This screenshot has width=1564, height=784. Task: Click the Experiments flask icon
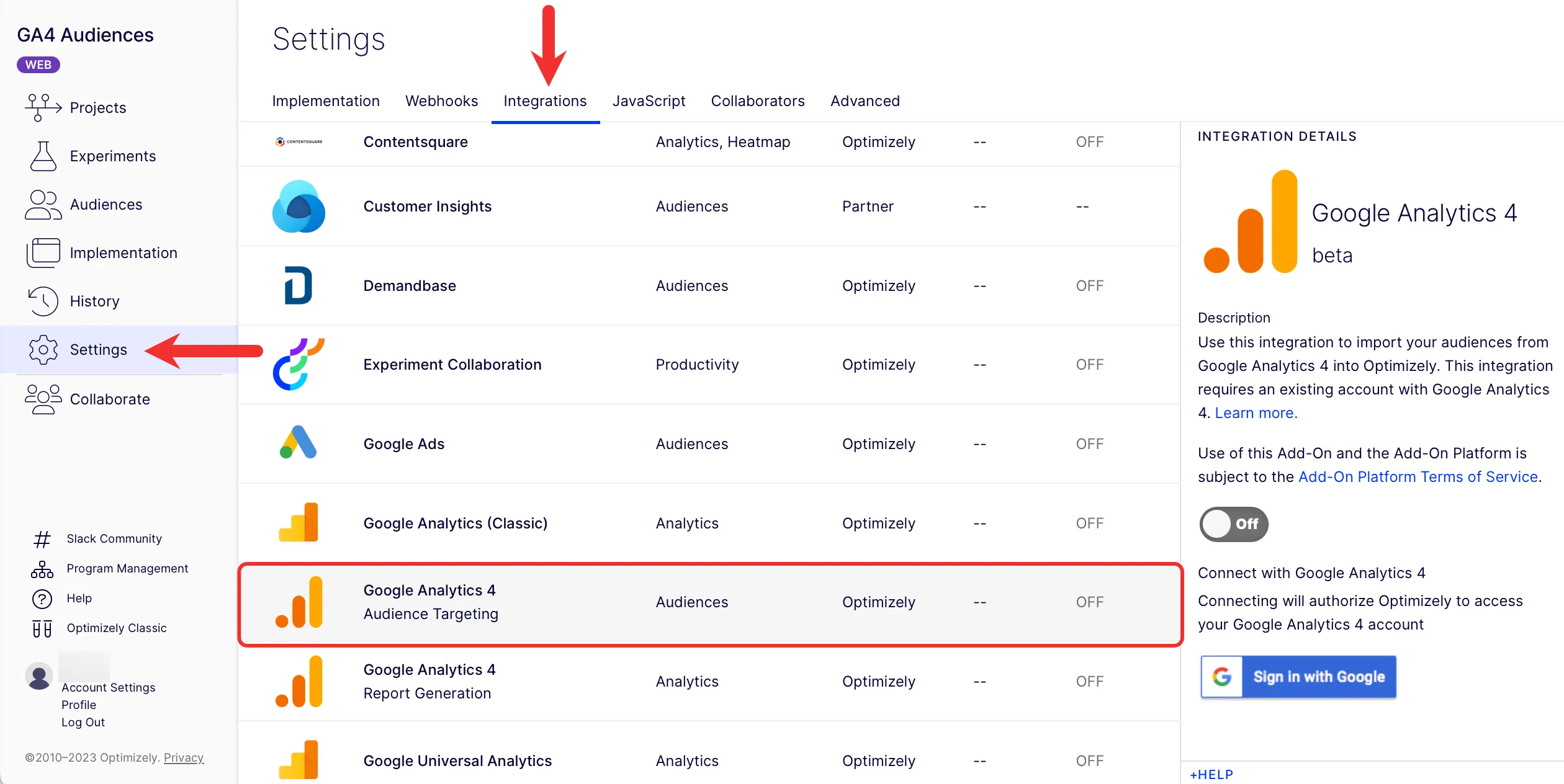[43, 156]
